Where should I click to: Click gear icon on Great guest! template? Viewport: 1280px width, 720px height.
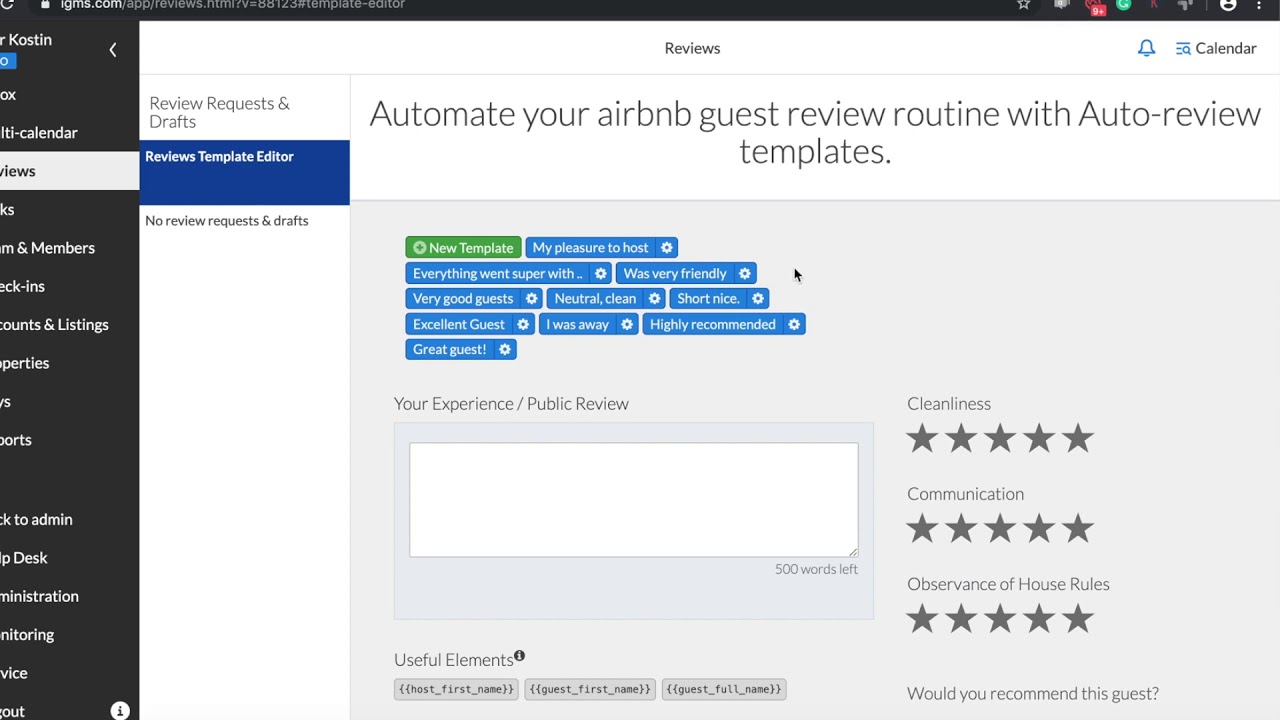[x=505, y=350]
